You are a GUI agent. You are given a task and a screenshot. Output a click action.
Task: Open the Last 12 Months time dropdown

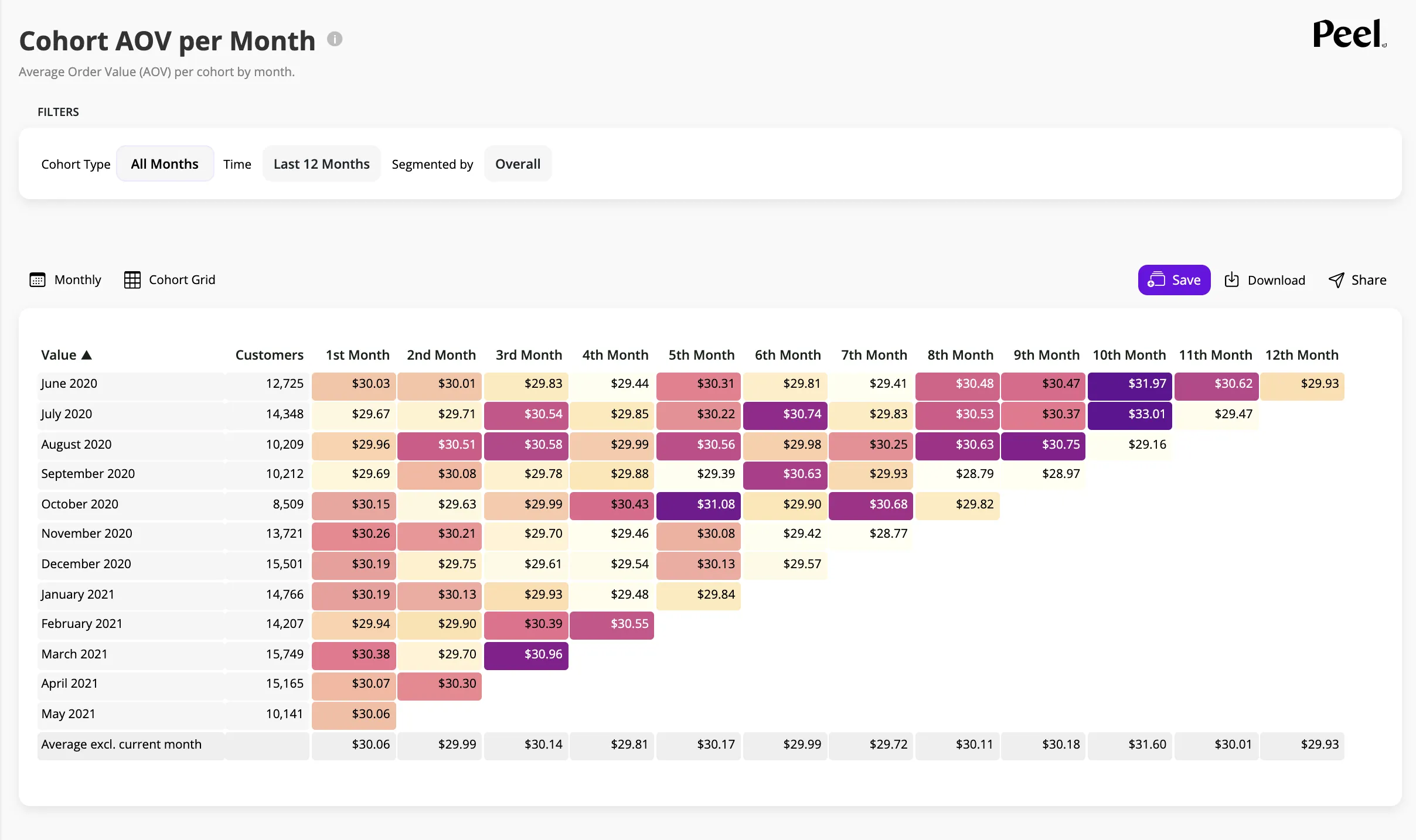coord(322,164)
